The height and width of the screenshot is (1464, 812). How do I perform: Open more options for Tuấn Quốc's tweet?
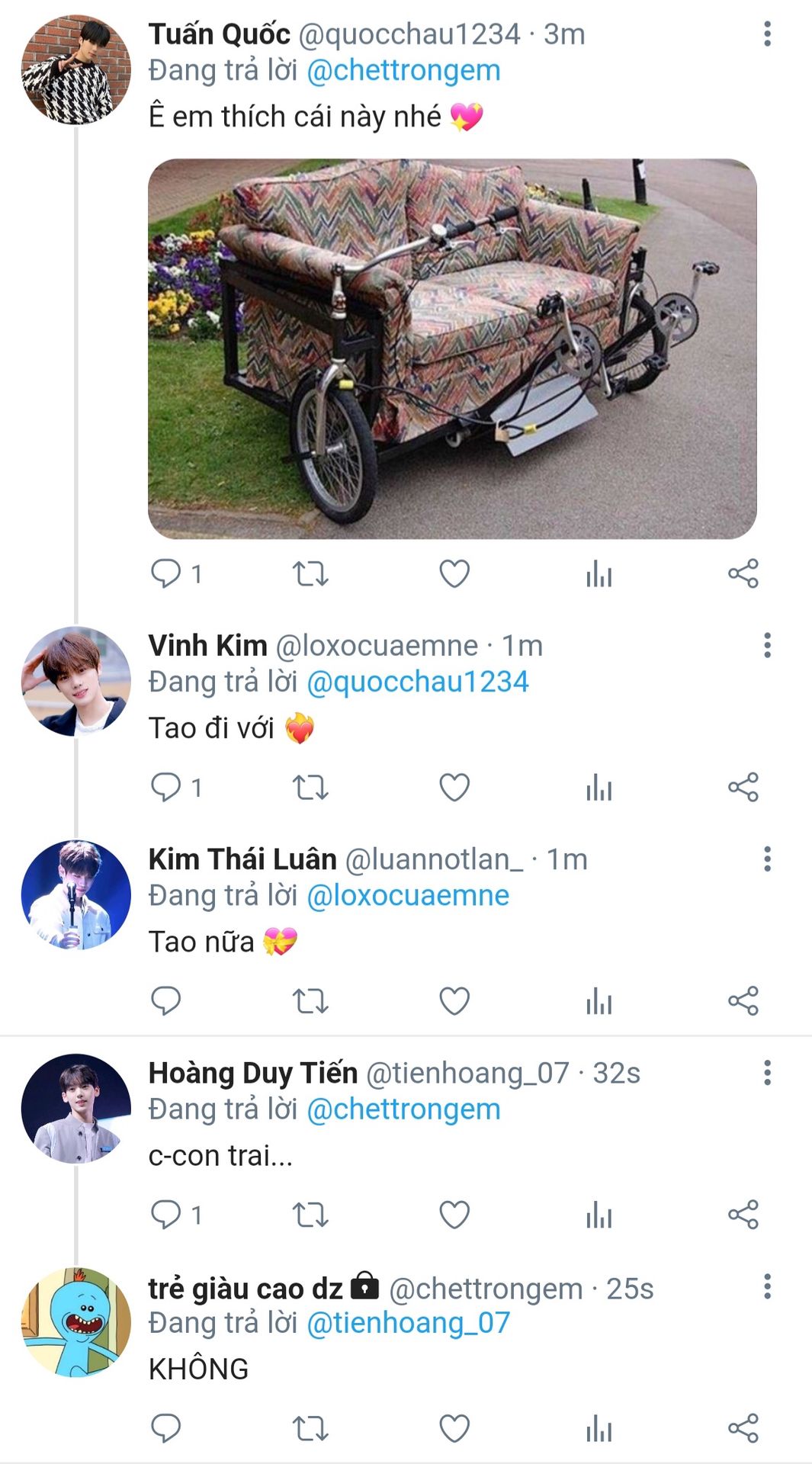767,34
